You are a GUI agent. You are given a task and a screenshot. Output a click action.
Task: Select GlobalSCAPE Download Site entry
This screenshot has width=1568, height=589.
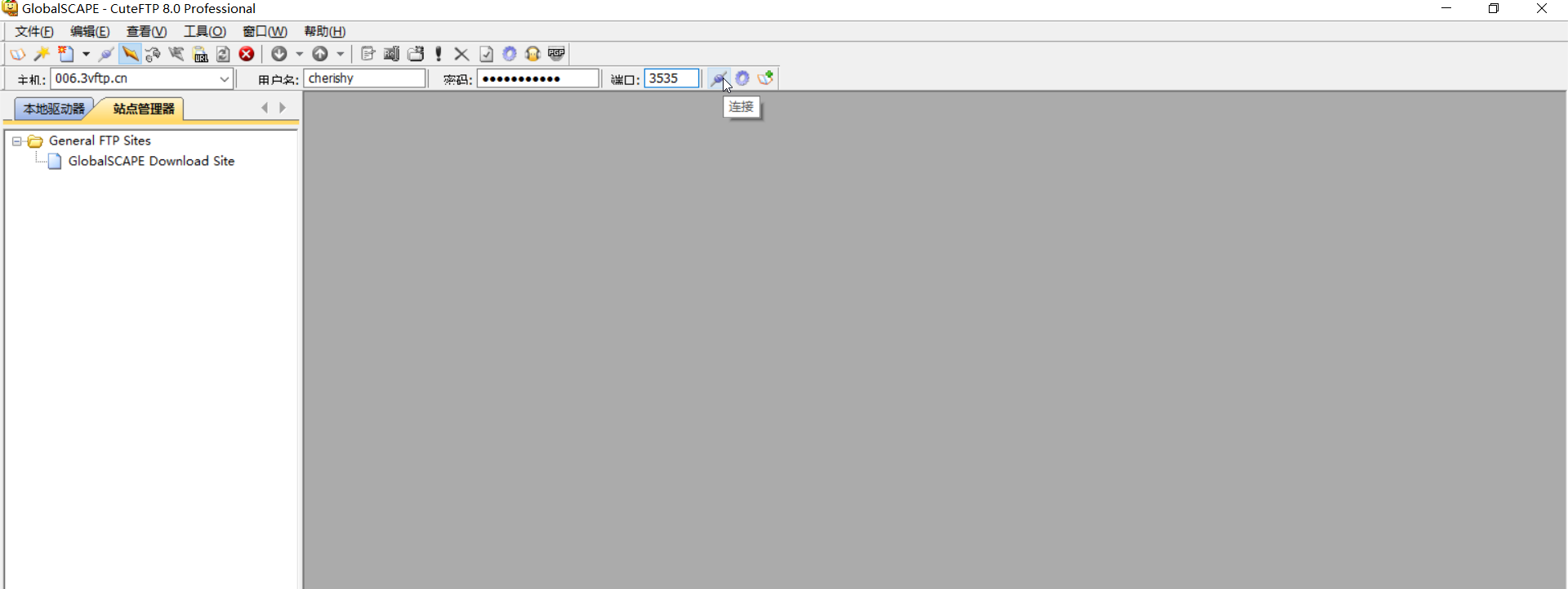(x=151, y=161)
